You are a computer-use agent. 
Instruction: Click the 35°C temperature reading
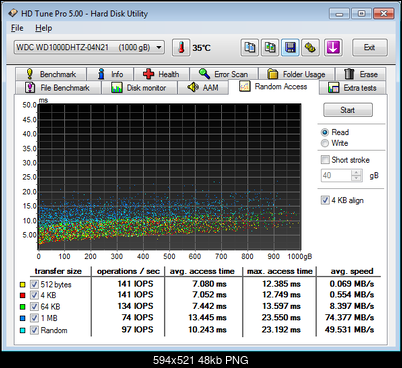[x=202, y=48]
